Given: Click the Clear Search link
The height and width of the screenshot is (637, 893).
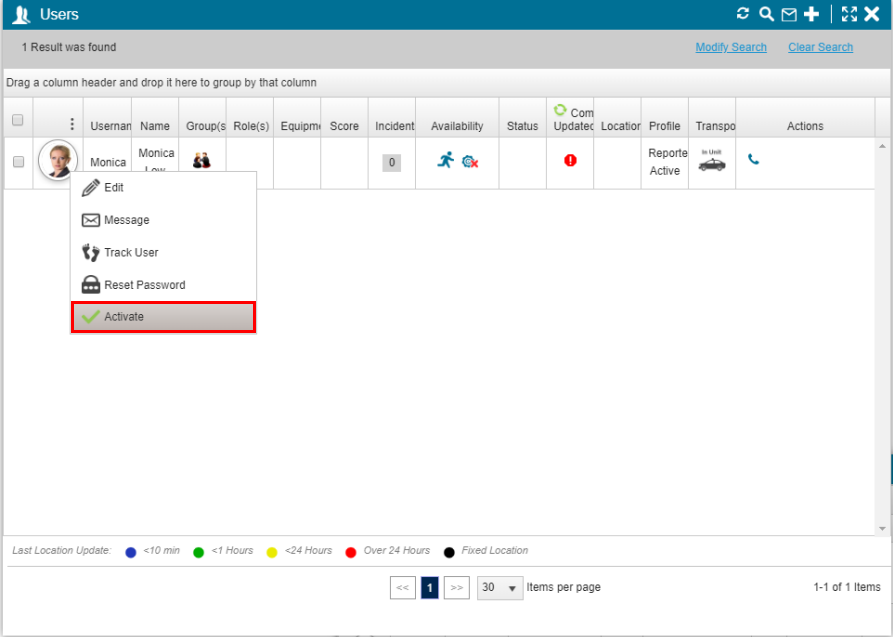Looking at the screenshot, I should [x=820, y=47].
